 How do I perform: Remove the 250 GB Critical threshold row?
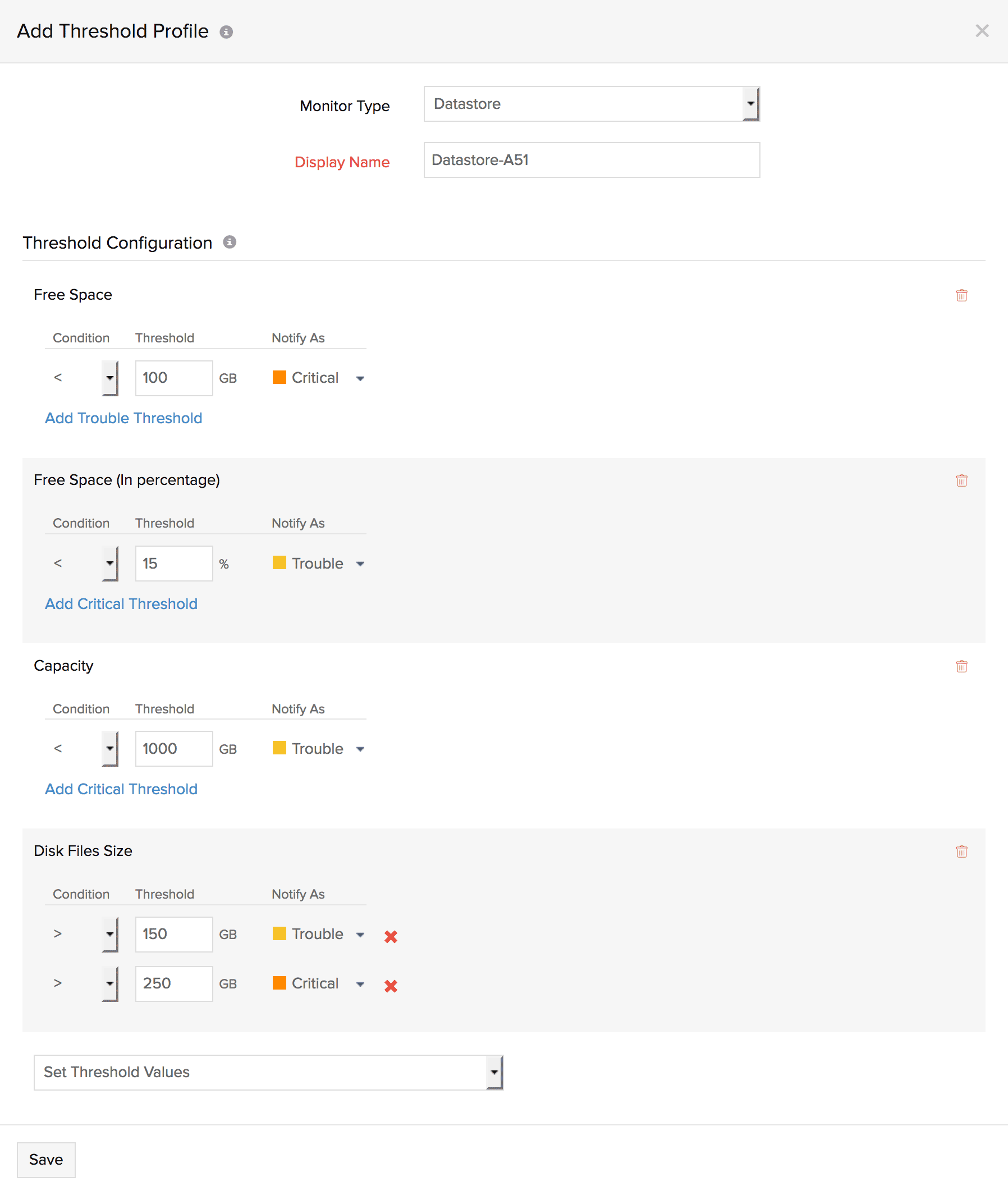[391, 985]
